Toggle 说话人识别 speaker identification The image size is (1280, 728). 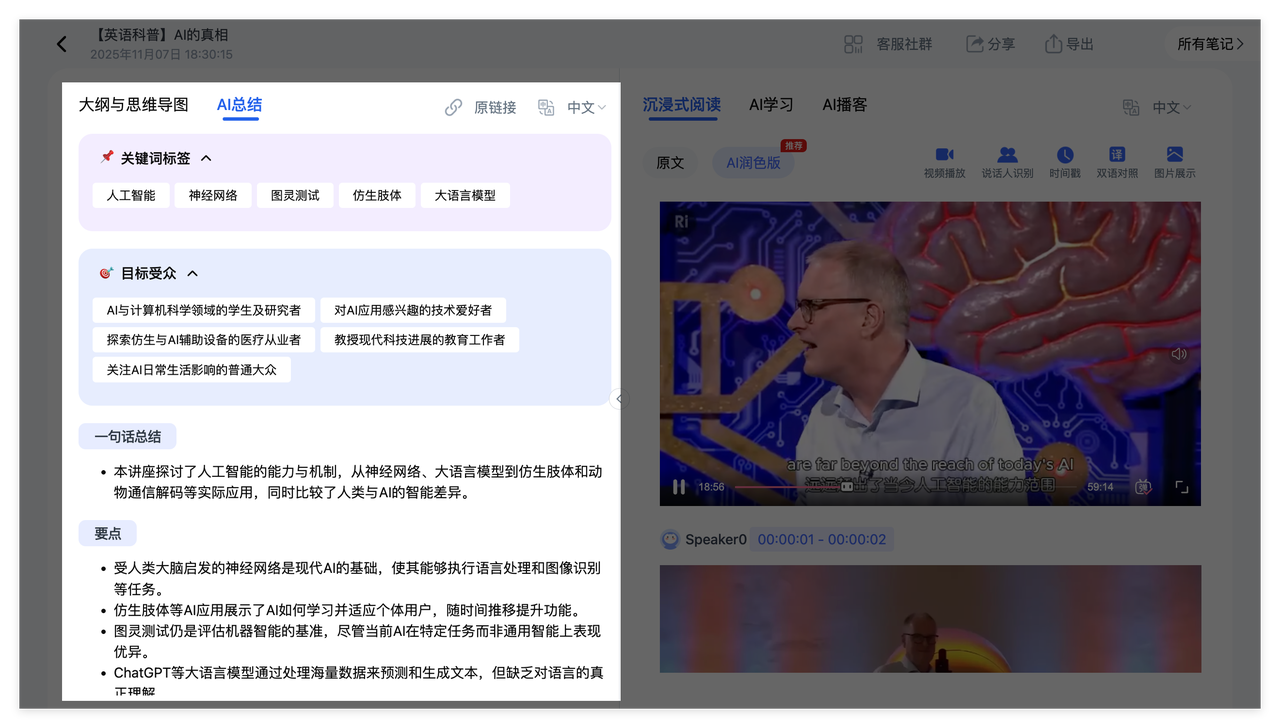tap(1007, 155)
